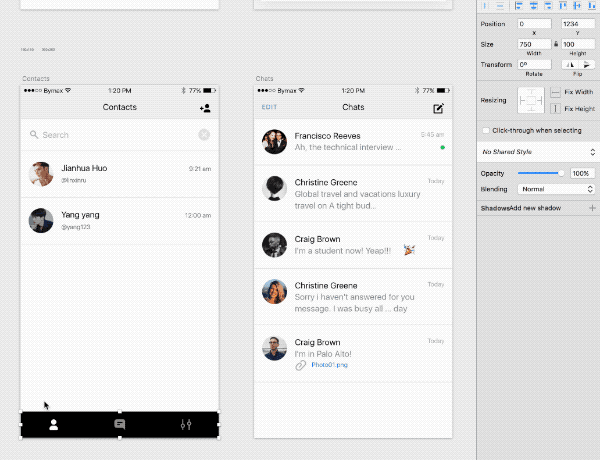Open the Blending mode Normal dropdown

pos(557,188)
